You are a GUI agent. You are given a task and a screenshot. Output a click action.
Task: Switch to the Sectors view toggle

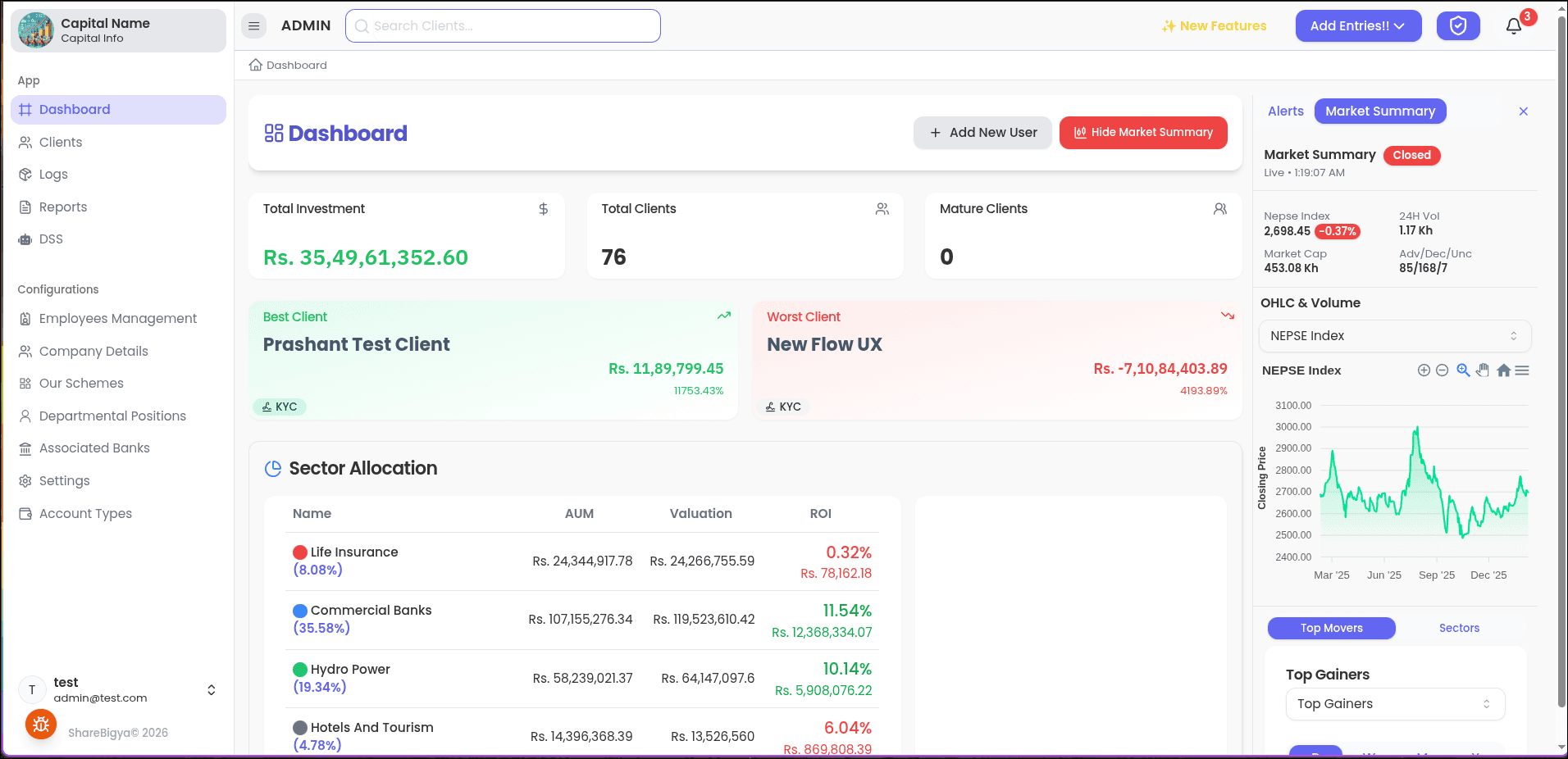click(x=1459, y=628)
